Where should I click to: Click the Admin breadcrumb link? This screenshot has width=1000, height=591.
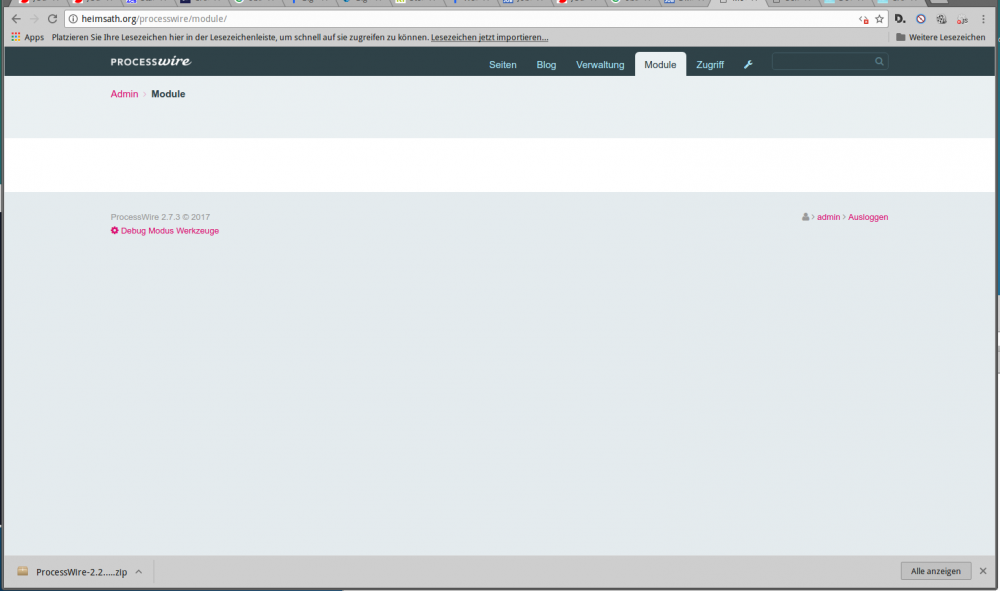124,94
